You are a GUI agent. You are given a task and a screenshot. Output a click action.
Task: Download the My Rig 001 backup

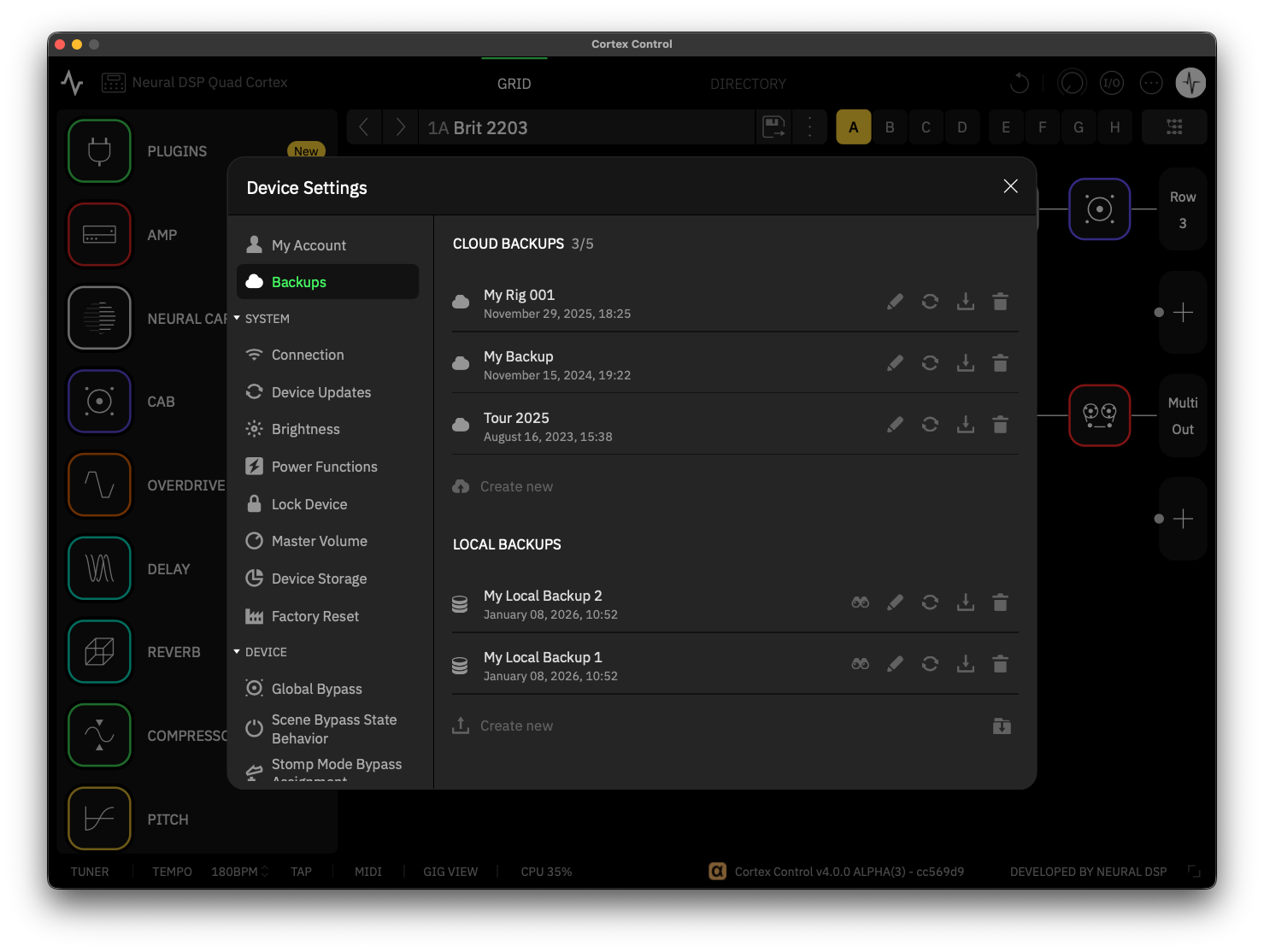(966, 301)
